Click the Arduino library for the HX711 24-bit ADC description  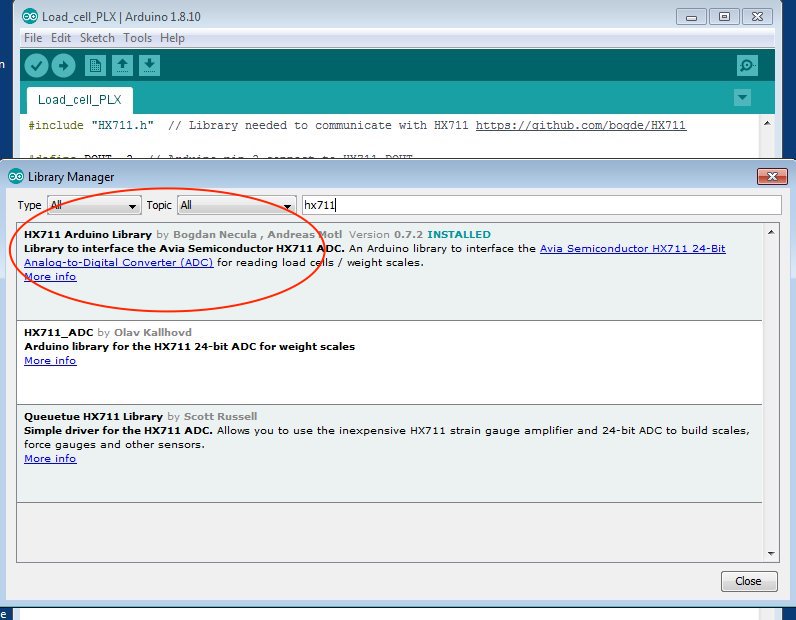[189, 347]
